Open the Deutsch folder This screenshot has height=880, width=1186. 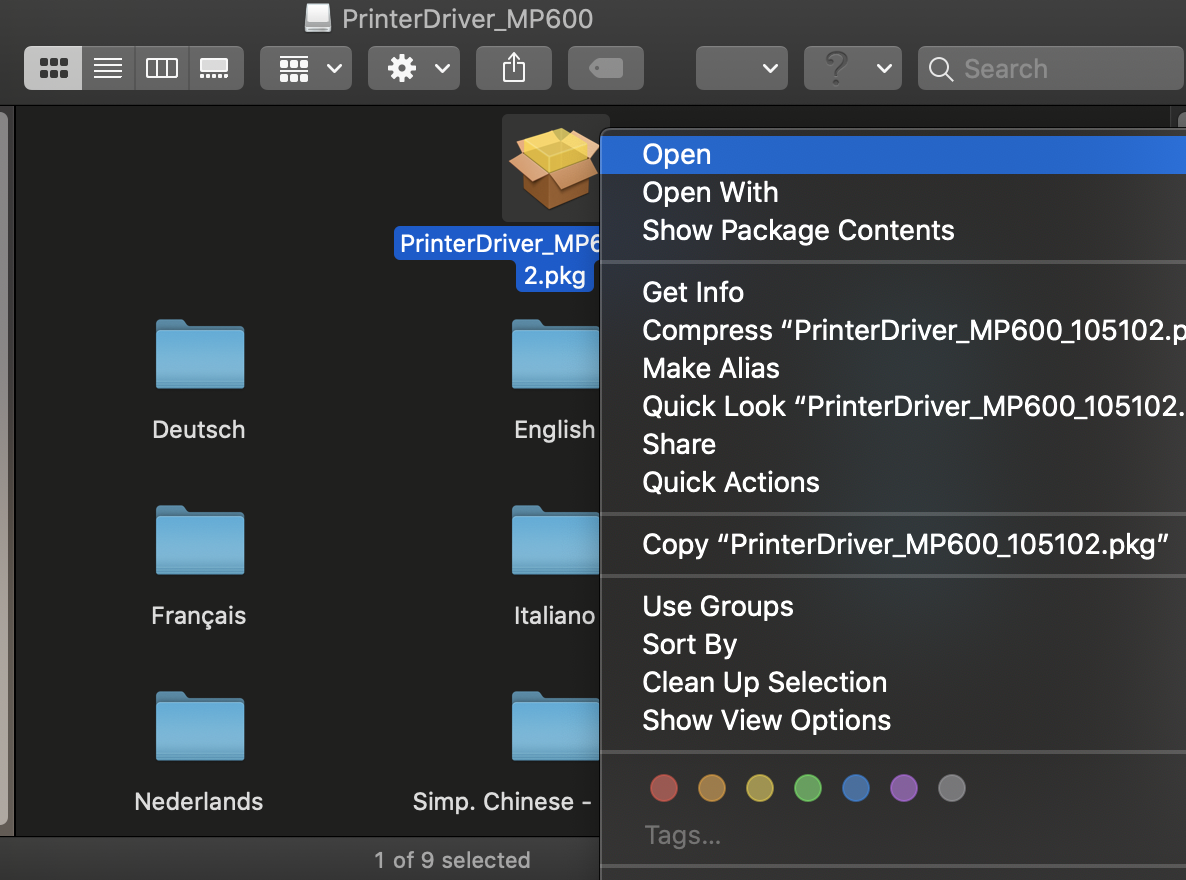pyautogui.click(x=198, y=355)
